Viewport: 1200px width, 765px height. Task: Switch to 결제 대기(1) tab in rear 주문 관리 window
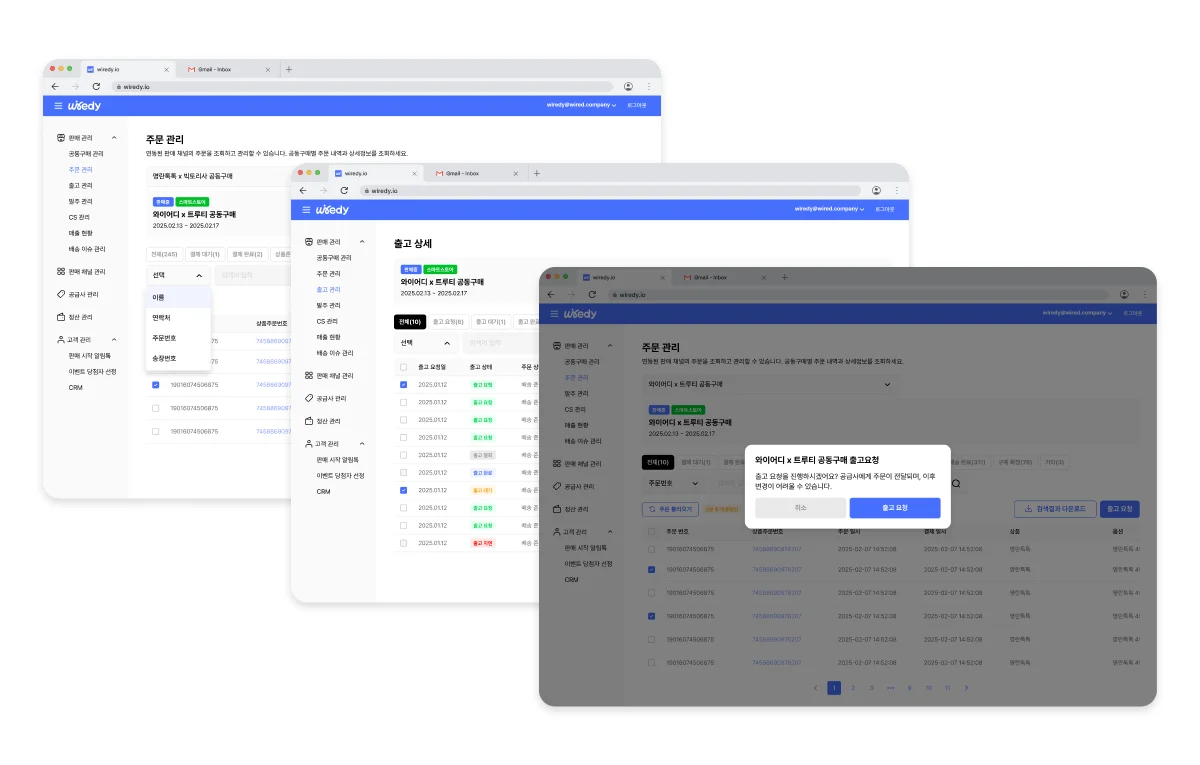pyautogui.click(x=204, y=254)
